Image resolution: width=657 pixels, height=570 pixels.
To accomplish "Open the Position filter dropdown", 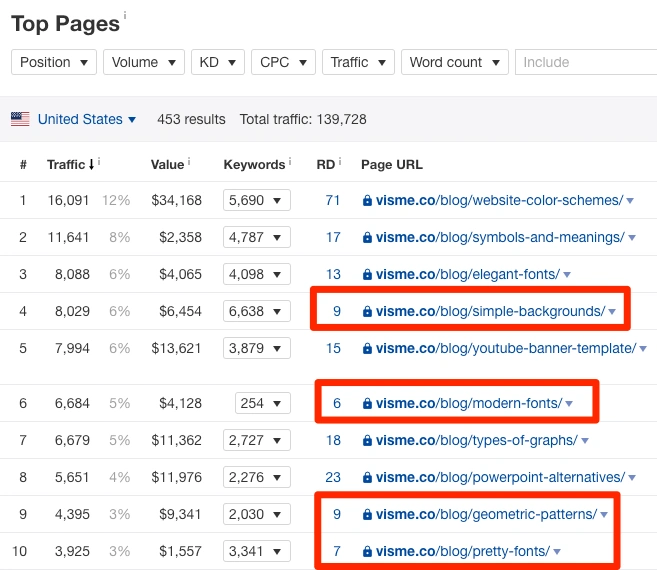I will pos(54,62).
